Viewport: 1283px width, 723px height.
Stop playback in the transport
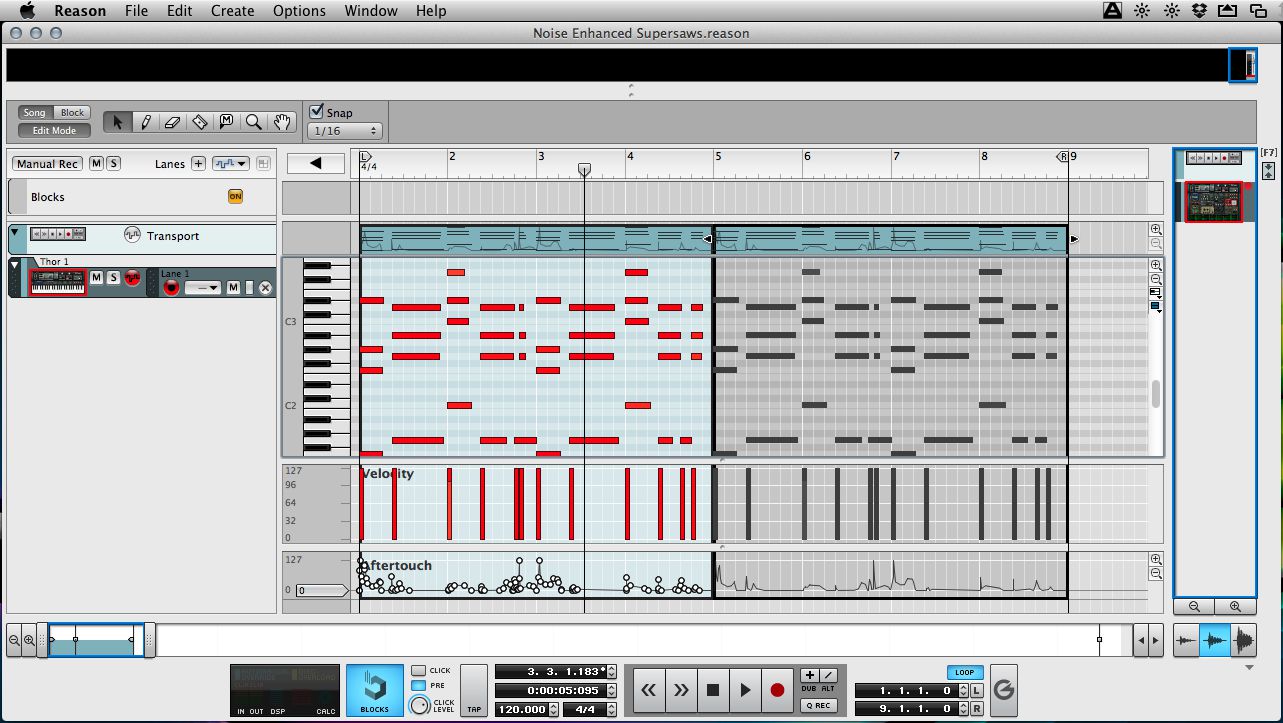(713, 690)
